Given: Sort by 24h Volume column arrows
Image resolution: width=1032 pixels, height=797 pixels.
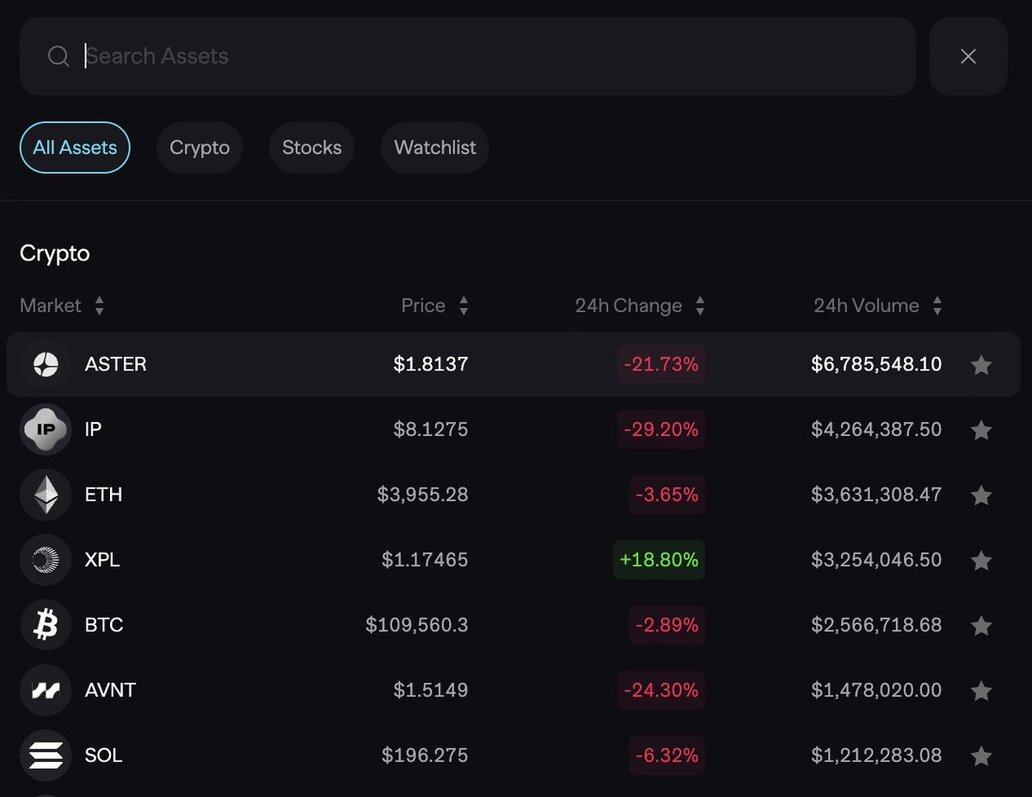Looking at the screenshot, I should coord(937,305).
